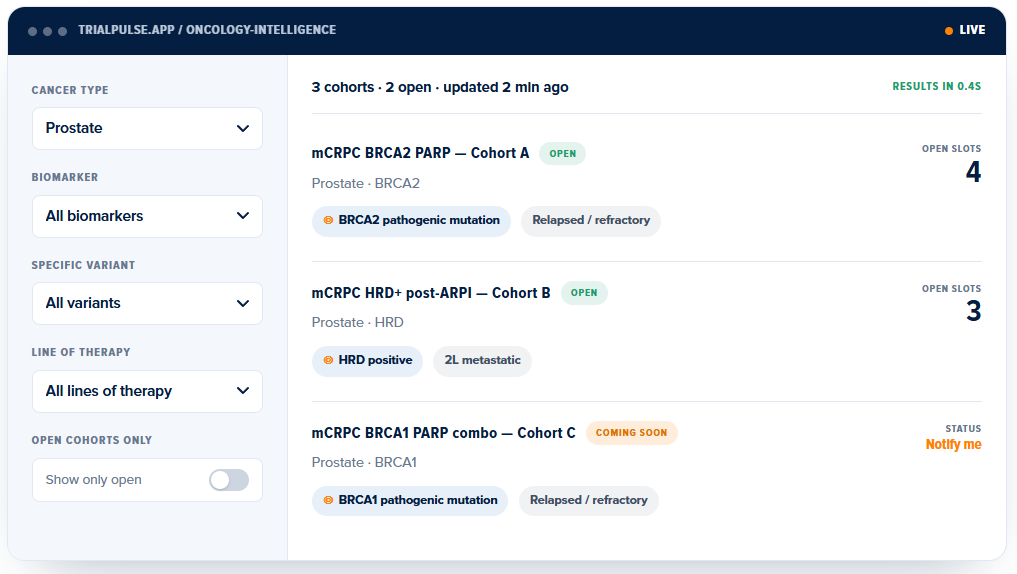Open the mCRPC BRCA1 PARP combo — Cohort C title
Image resolution: width=1017 pixels, height=574 pixels.
pos(444,433)
